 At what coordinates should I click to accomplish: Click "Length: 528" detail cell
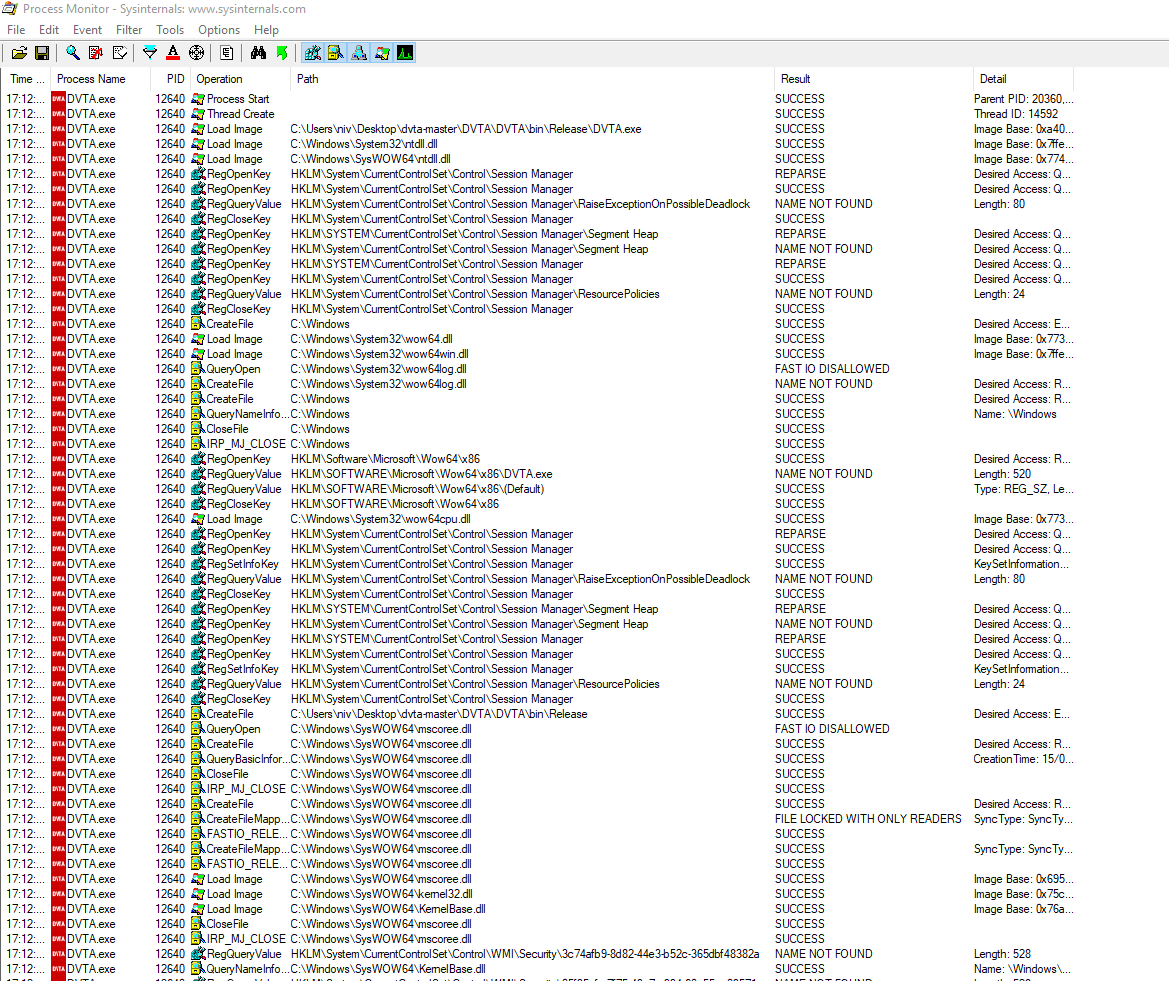1002,954
